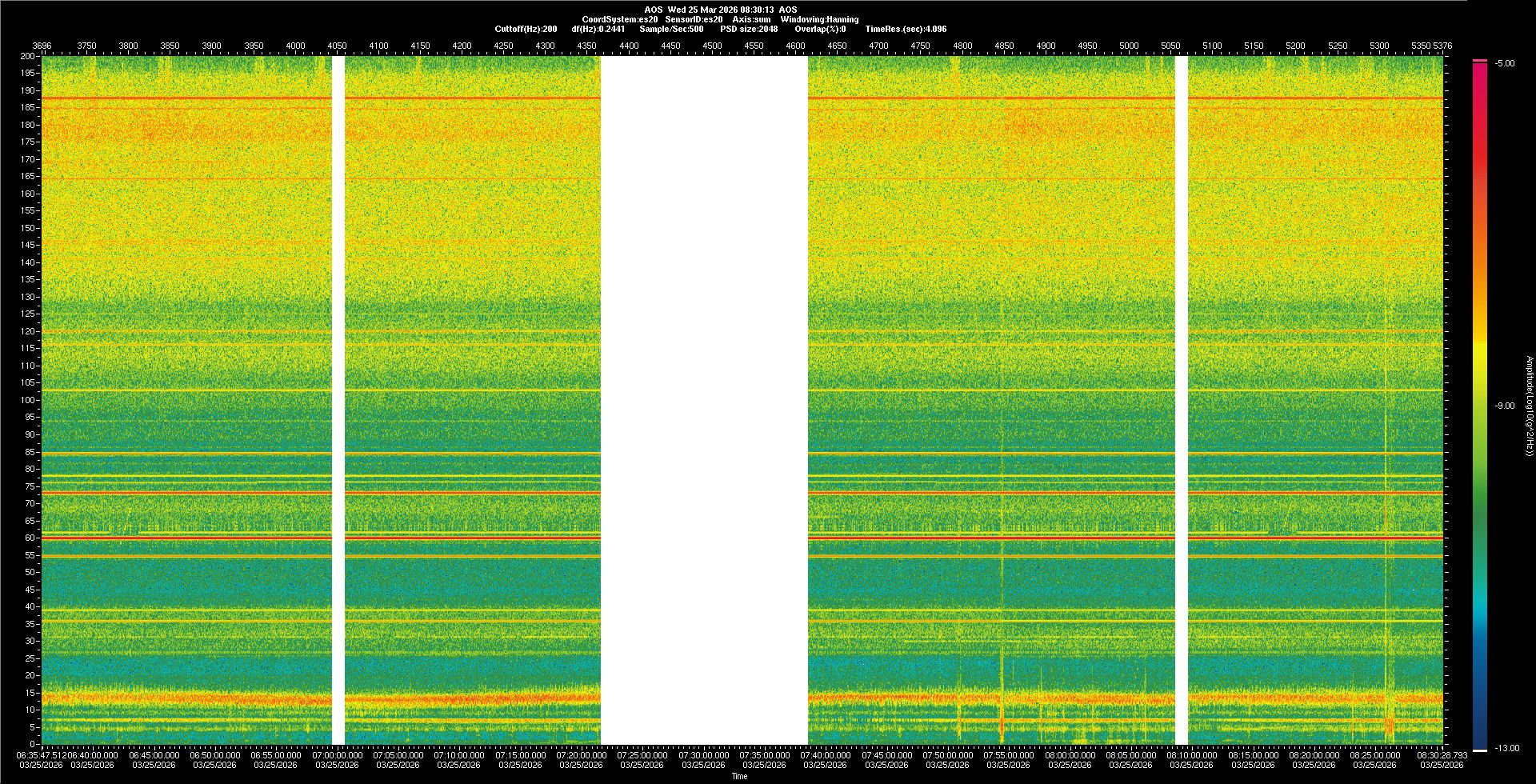Click the bottom -13.00 marker of the colorbar

1479,750
